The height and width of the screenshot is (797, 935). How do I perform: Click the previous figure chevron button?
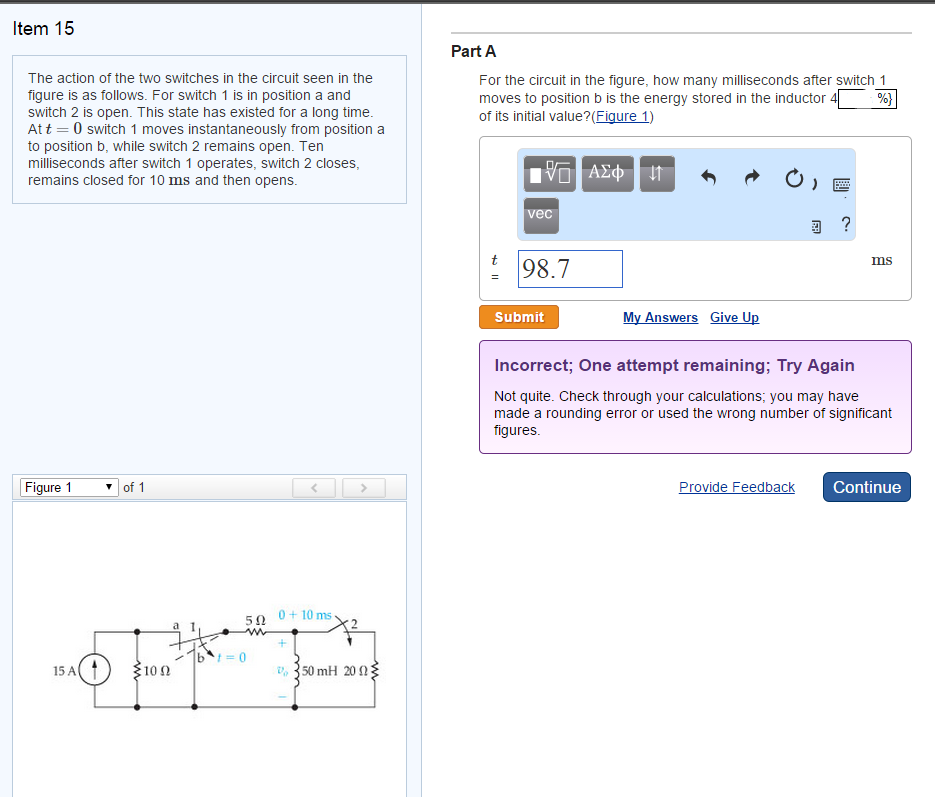[x=314, y=487]
